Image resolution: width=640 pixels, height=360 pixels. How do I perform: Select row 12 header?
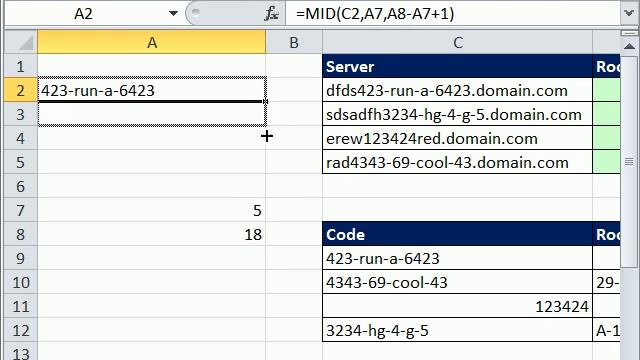[x=20, y=330]
